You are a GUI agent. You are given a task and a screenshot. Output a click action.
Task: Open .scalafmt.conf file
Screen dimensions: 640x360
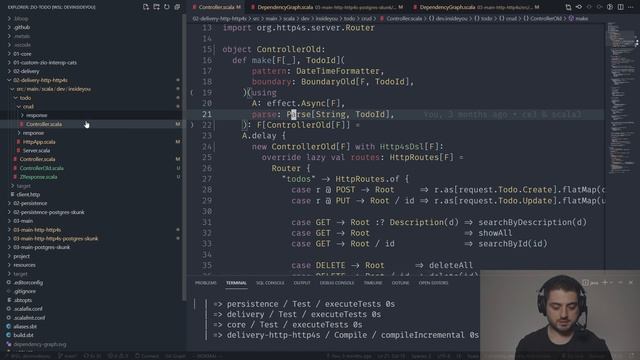(x=29, y=318)
